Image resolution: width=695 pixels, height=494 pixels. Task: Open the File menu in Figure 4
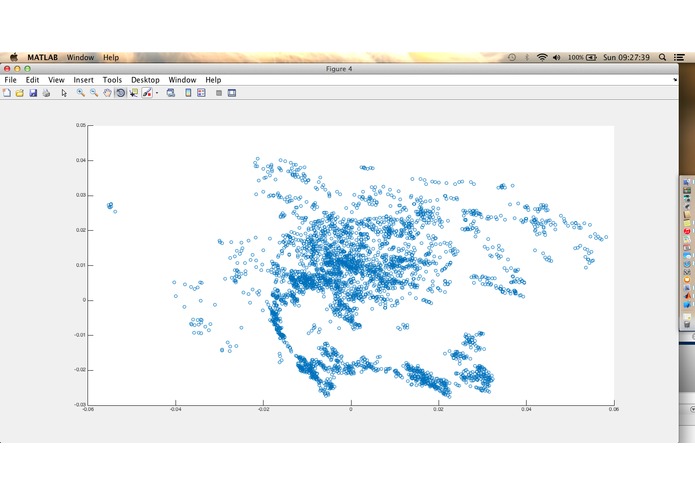[x=10, y=80]
